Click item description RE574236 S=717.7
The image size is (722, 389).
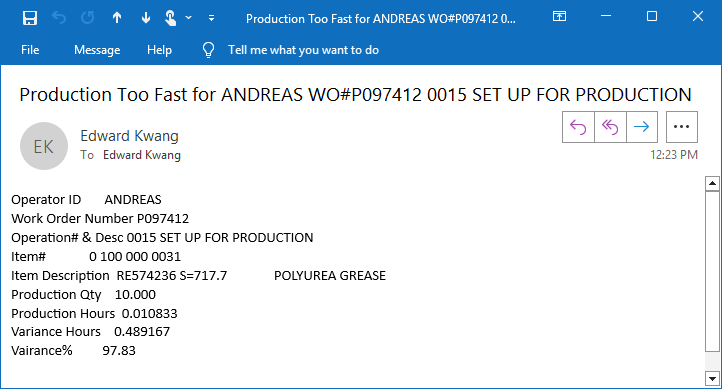tap(172, 275)
